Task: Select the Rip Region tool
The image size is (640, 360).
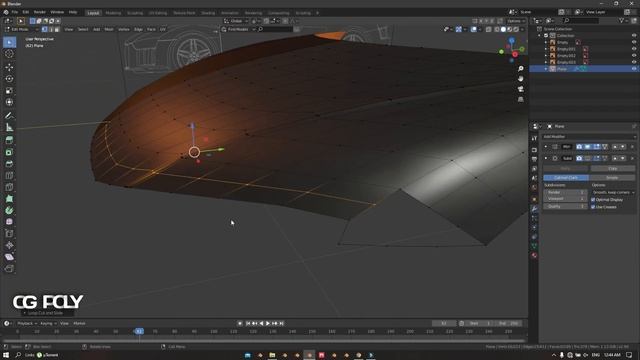Action: [9, 268]
